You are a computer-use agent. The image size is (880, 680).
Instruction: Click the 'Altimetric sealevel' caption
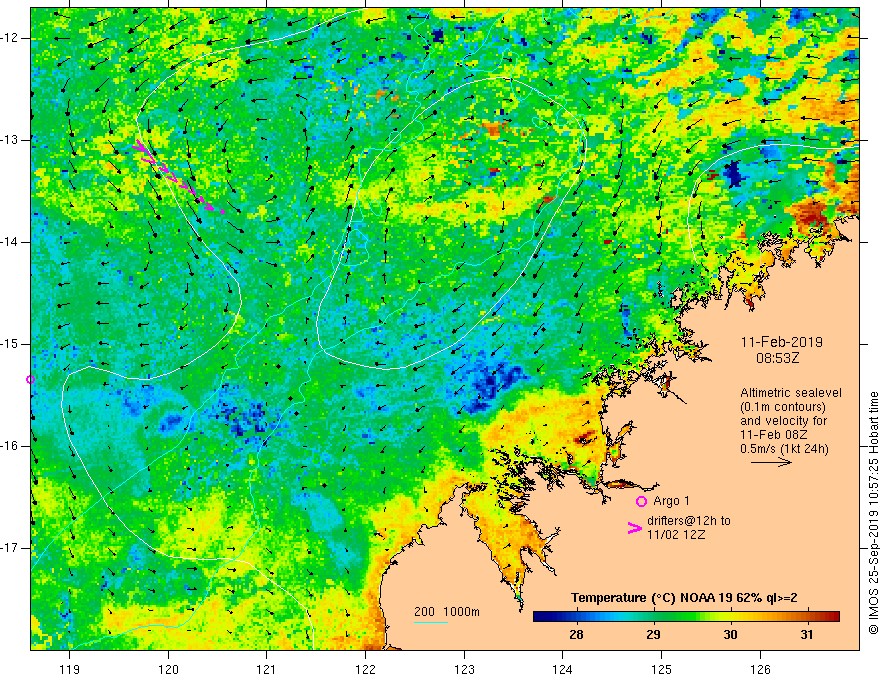(x=791, y=393)
